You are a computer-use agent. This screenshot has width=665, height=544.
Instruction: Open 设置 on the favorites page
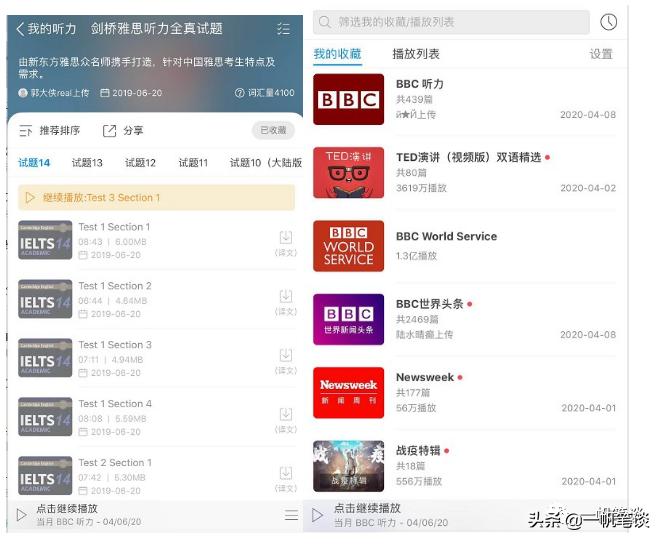(x=601, y=54)
